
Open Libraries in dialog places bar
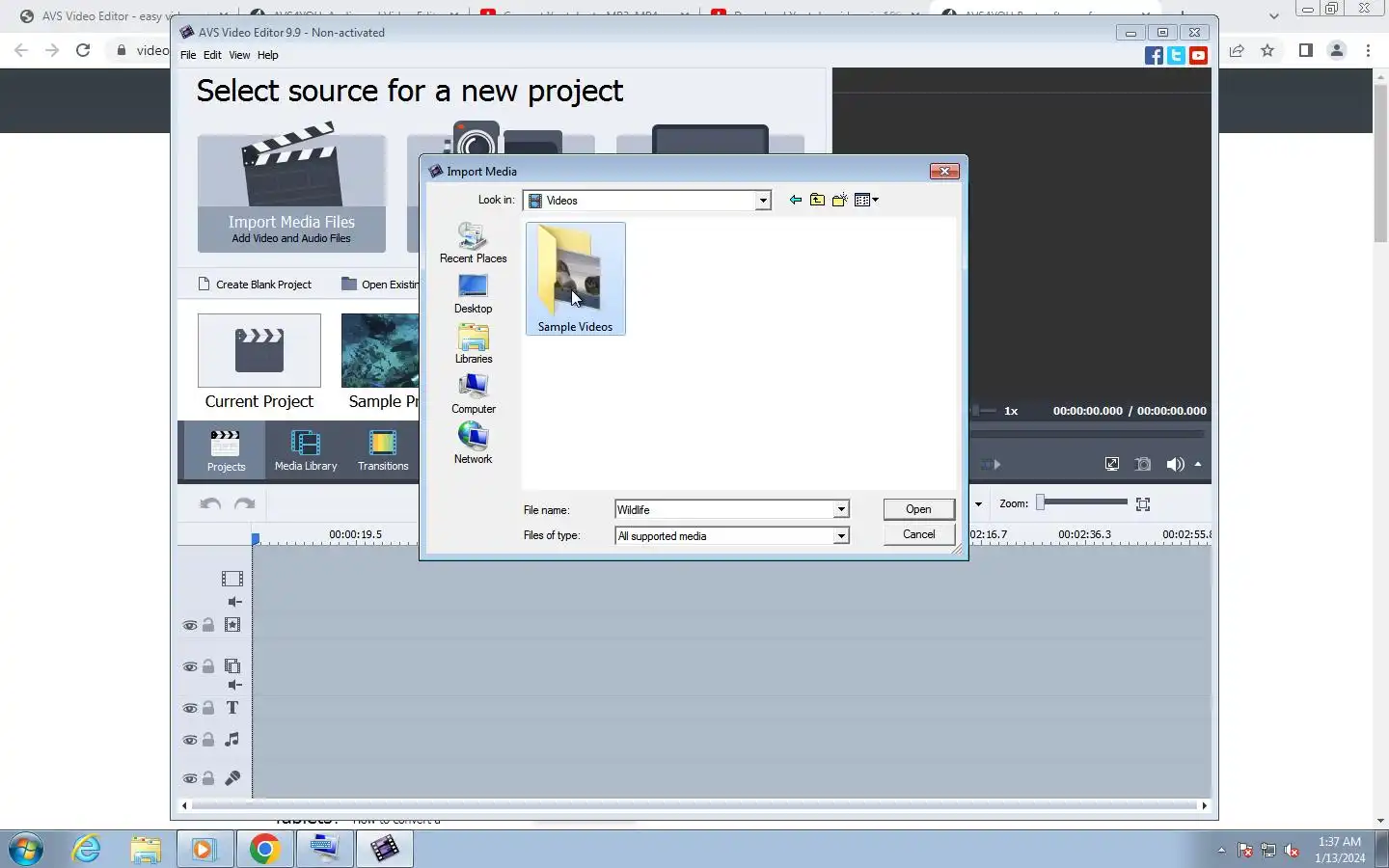(473, 344)
